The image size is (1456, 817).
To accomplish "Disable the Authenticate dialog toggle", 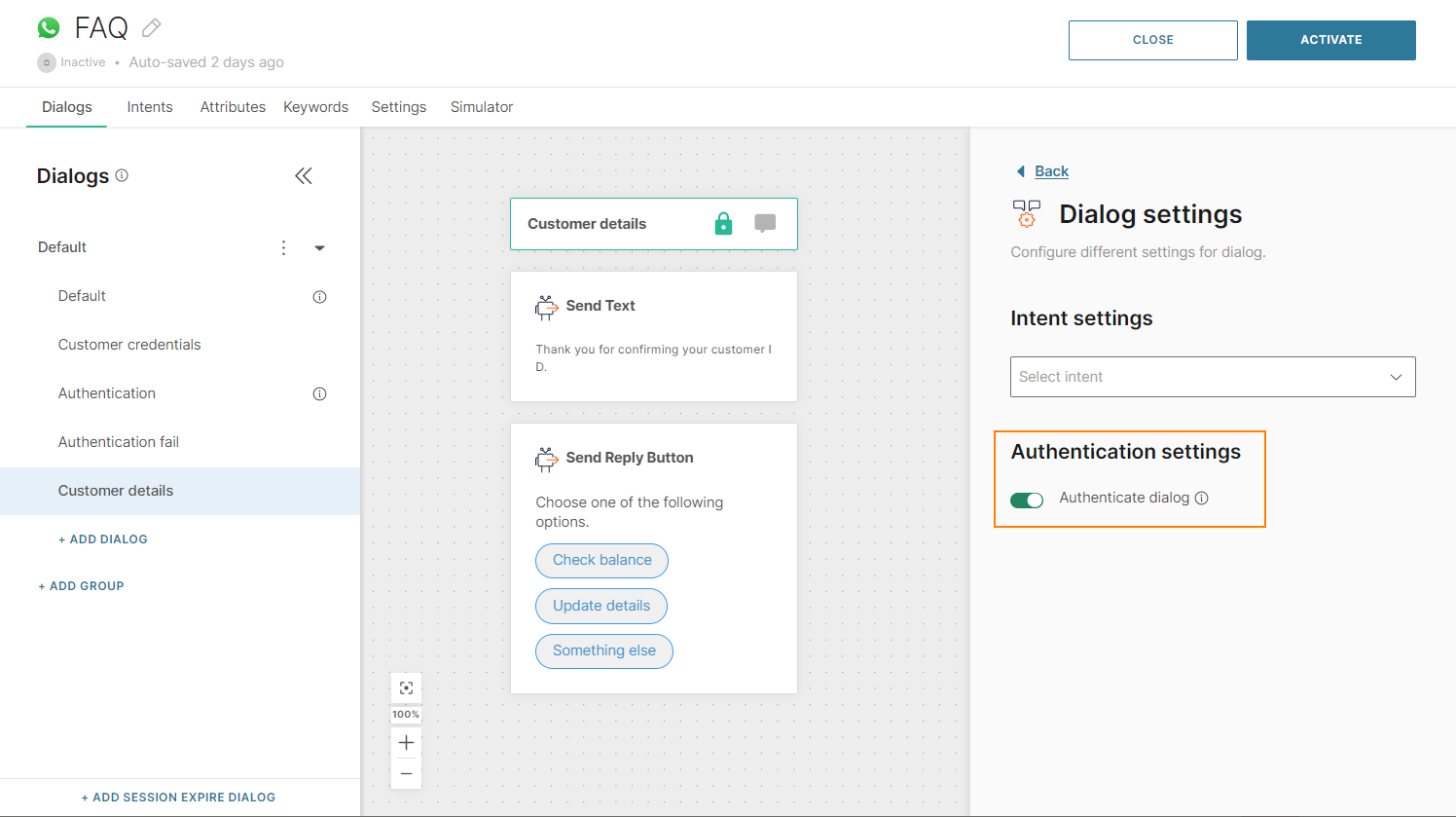I will click(x=1027, y=500).
